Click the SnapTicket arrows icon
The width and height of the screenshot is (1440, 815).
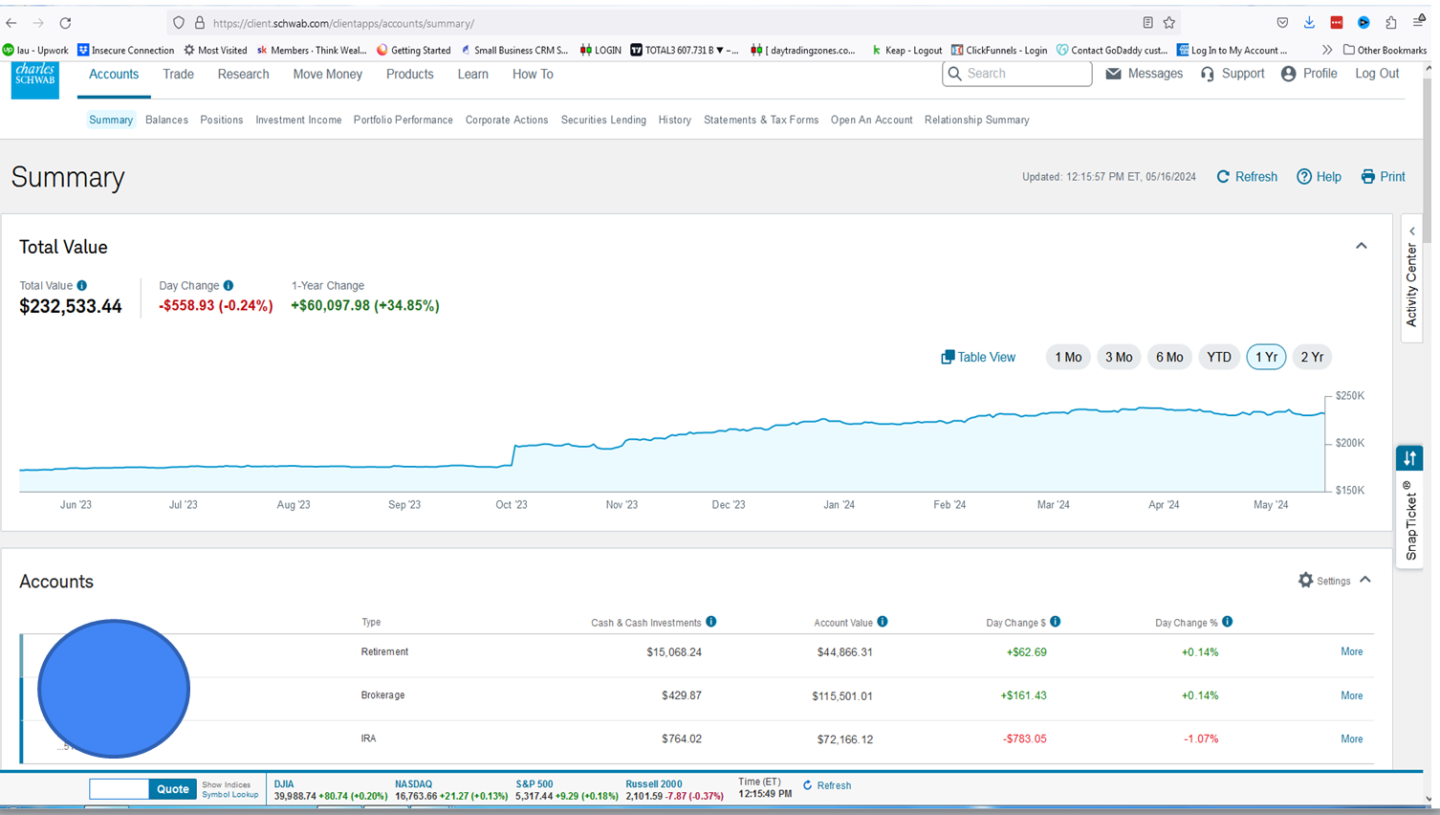click(x=1409, y=458)
